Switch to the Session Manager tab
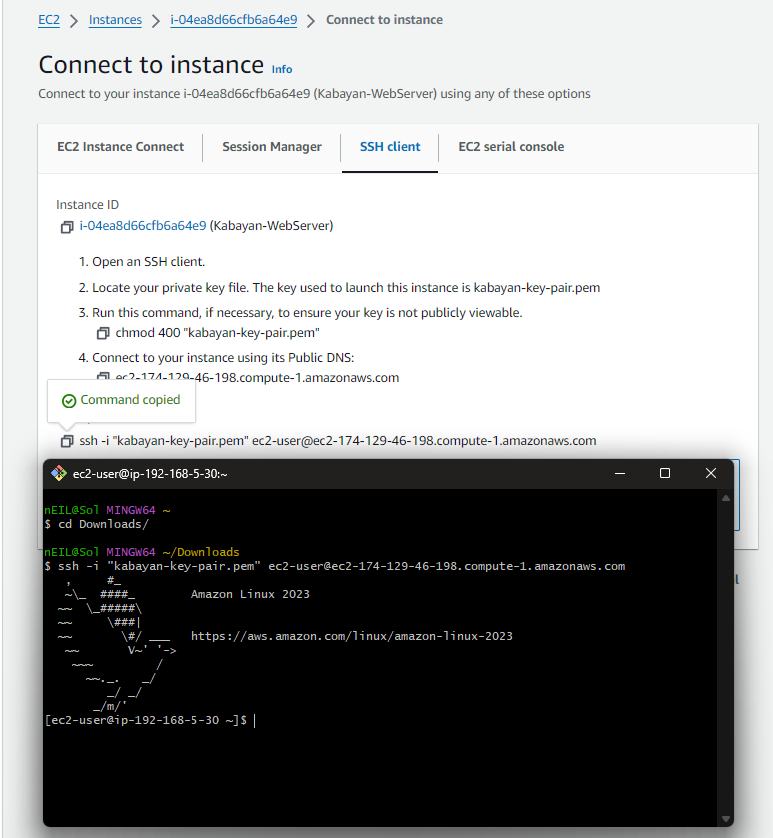This screenshot has width=773, height=838. tap(271, 146)
